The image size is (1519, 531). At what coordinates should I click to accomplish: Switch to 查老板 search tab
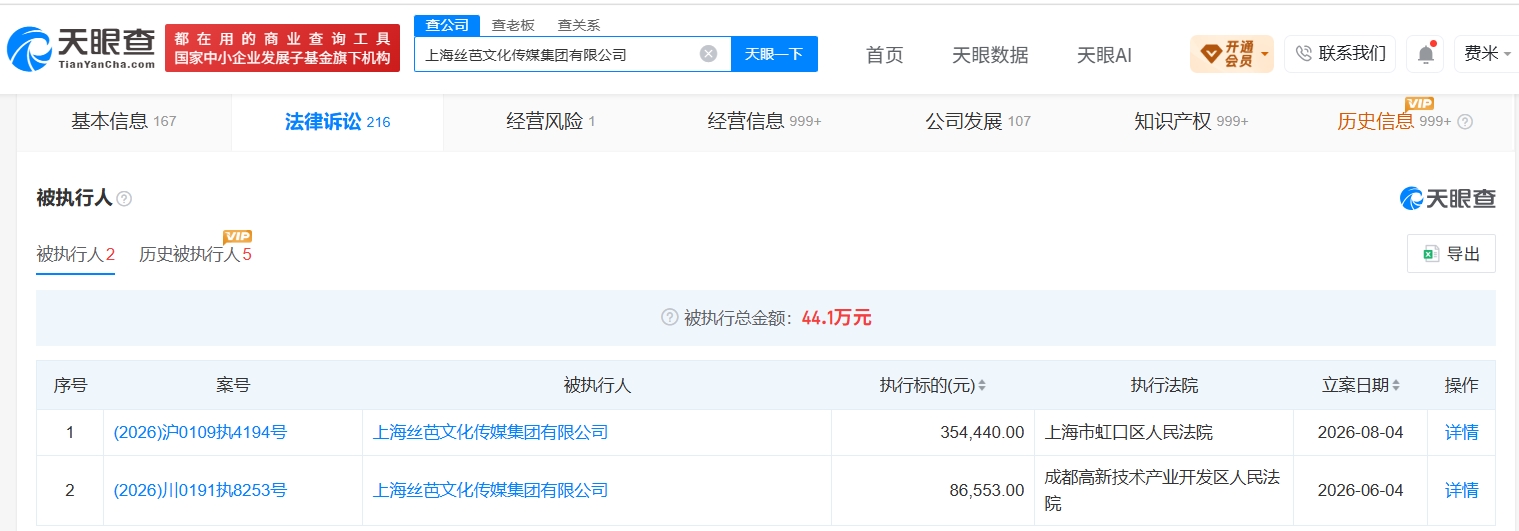512,26
